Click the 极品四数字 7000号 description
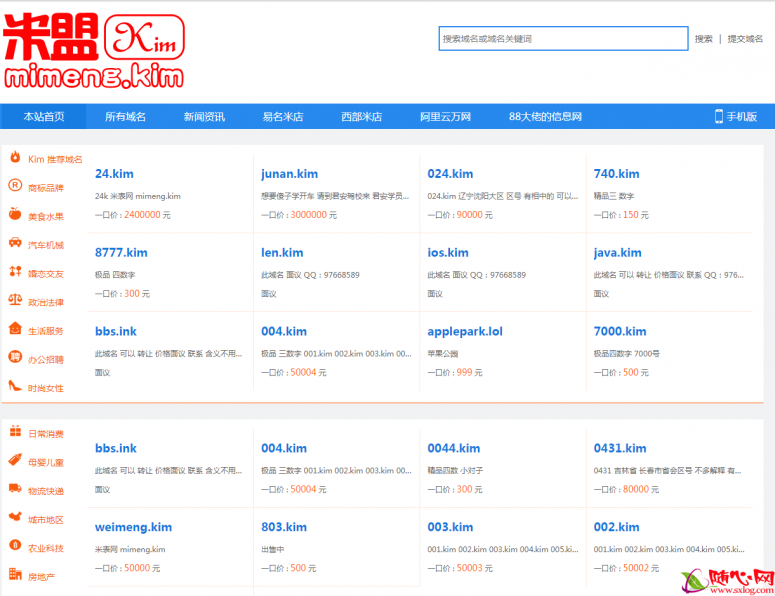 [626, 353]
